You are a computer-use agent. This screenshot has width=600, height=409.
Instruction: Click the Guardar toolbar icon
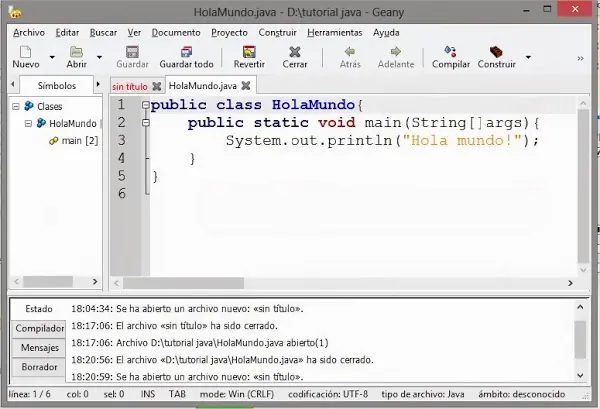[x=132, y=52]
